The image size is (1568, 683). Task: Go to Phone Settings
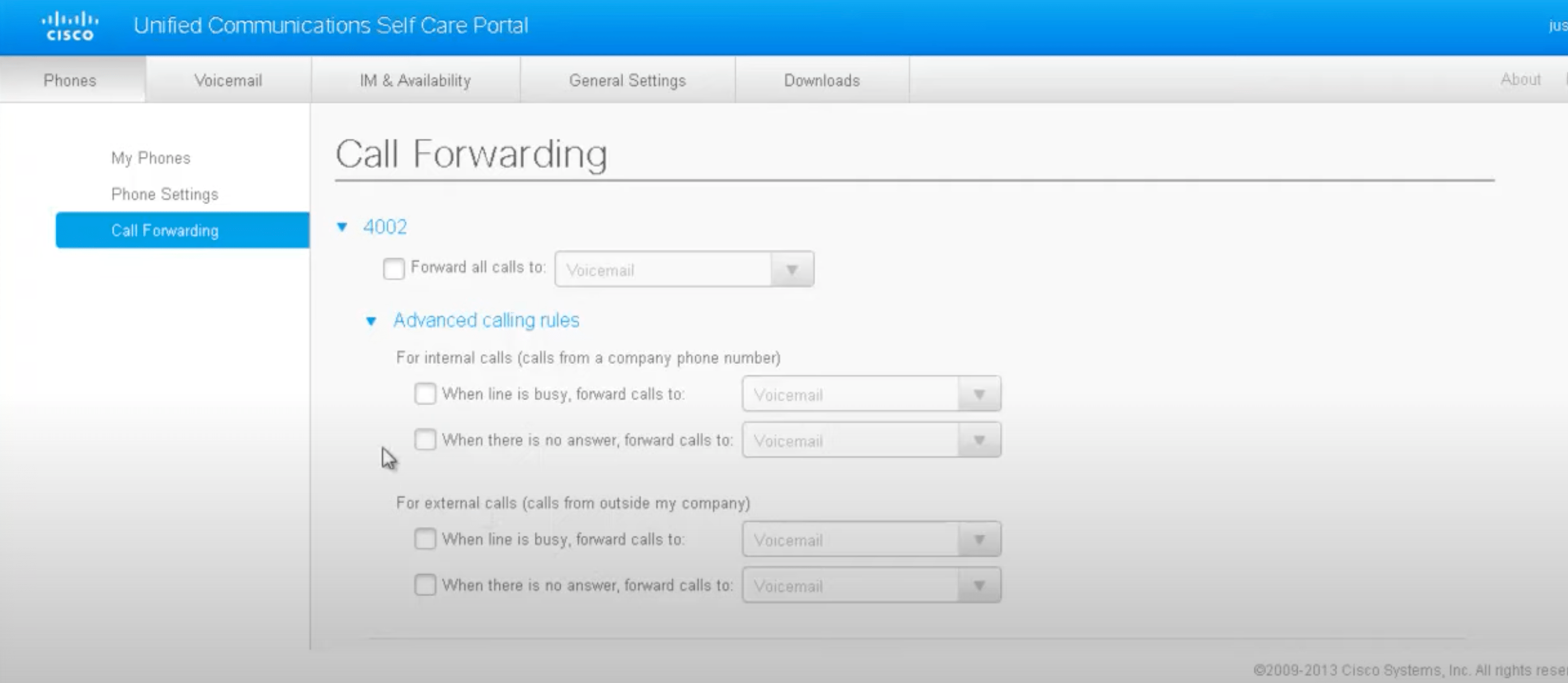(x=164, y=194)
